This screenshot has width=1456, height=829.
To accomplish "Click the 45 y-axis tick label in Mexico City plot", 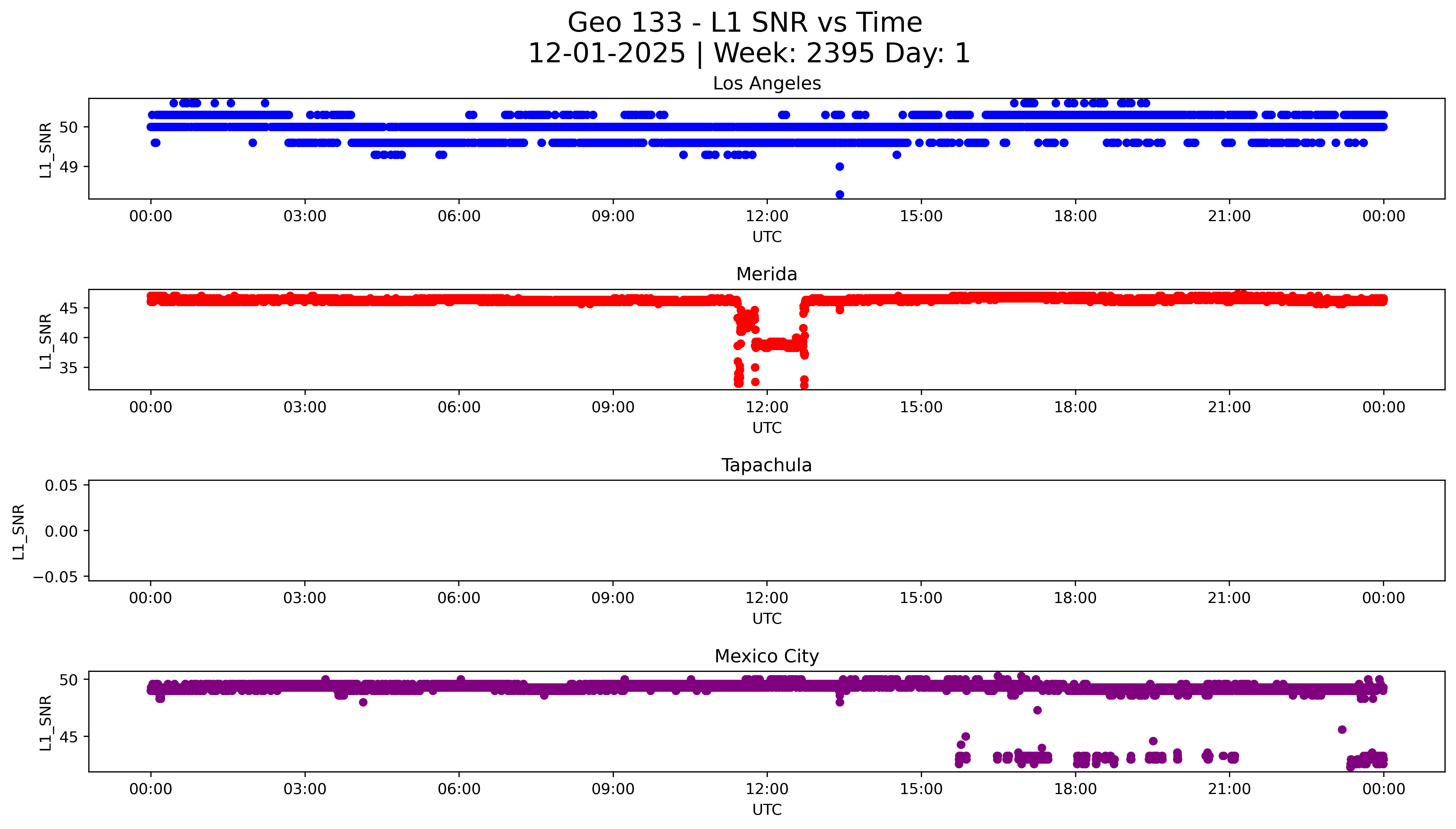I will point(69,737).
